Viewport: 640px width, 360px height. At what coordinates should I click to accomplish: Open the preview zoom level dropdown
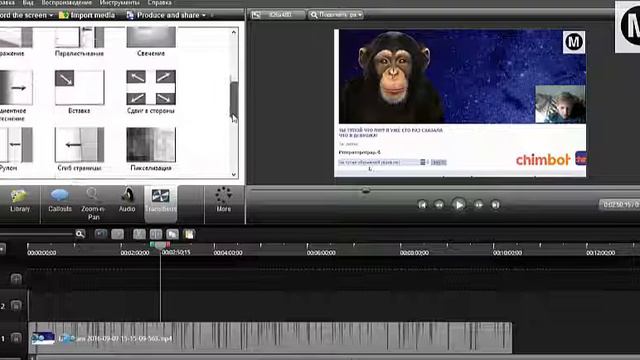336,15
